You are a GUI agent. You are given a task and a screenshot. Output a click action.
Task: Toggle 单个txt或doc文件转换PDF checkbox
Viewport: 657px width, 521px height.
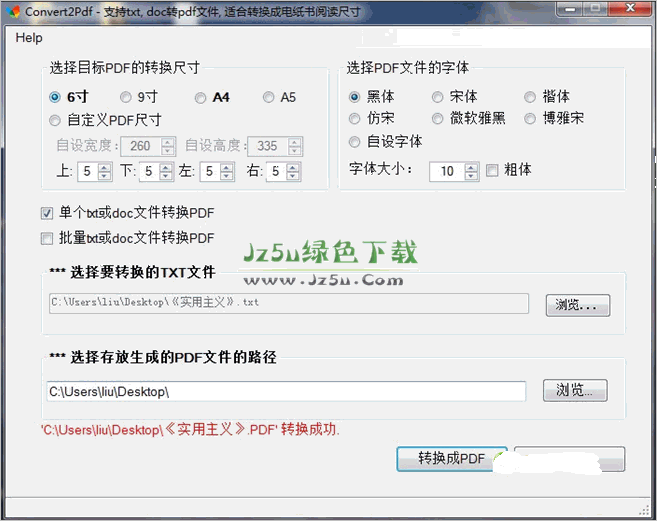(x=47, y=213)
